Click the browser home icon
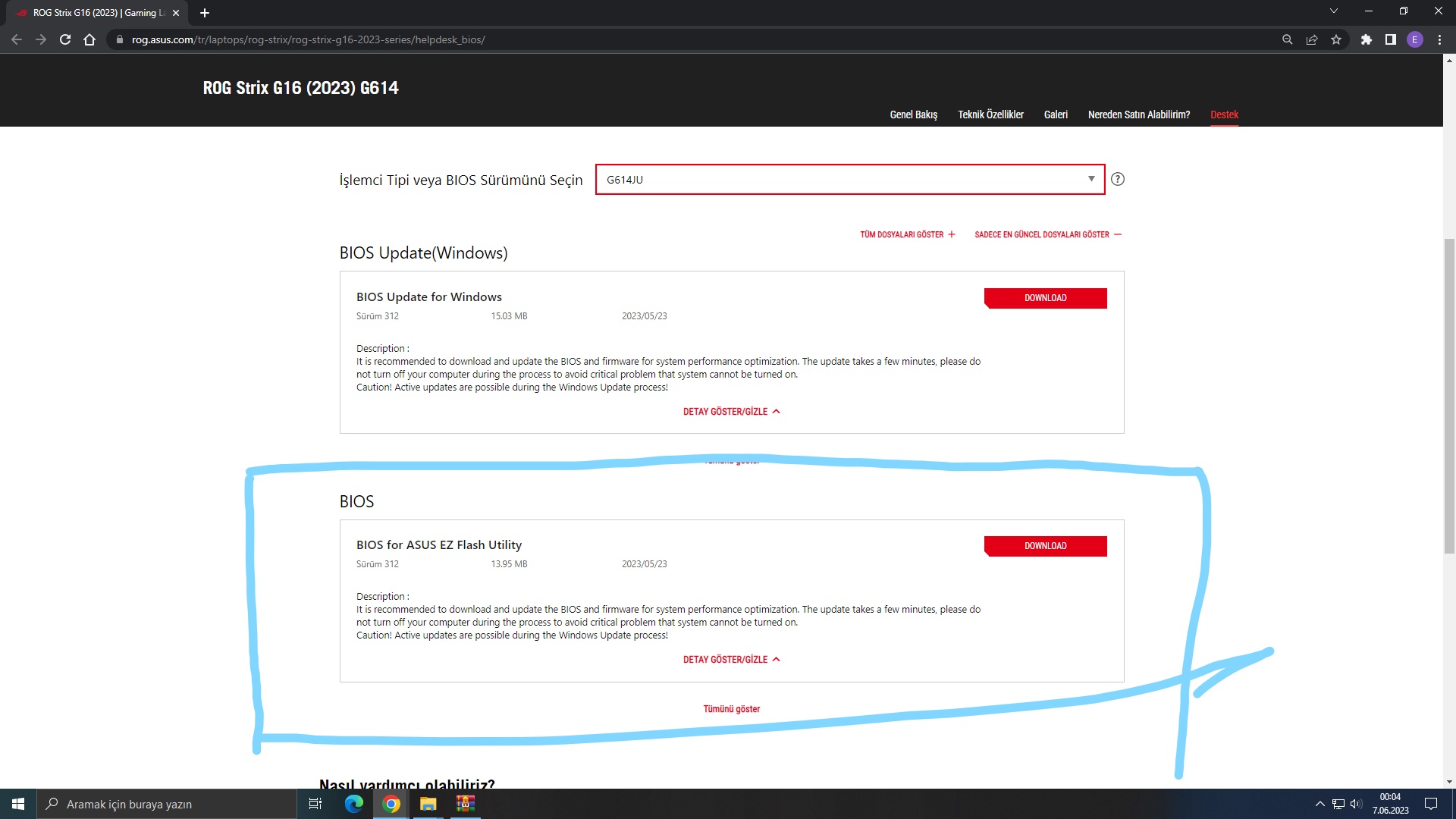This screenshot has height=819, width=1456. (x=89, y=39)
